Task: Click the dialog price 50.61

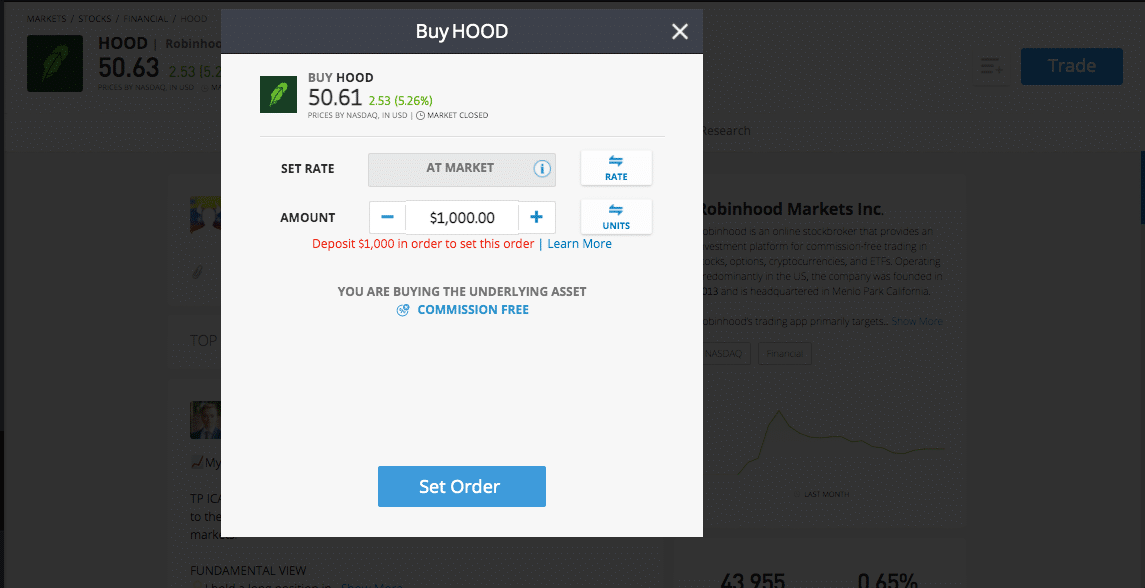Action: pos(335,97)
